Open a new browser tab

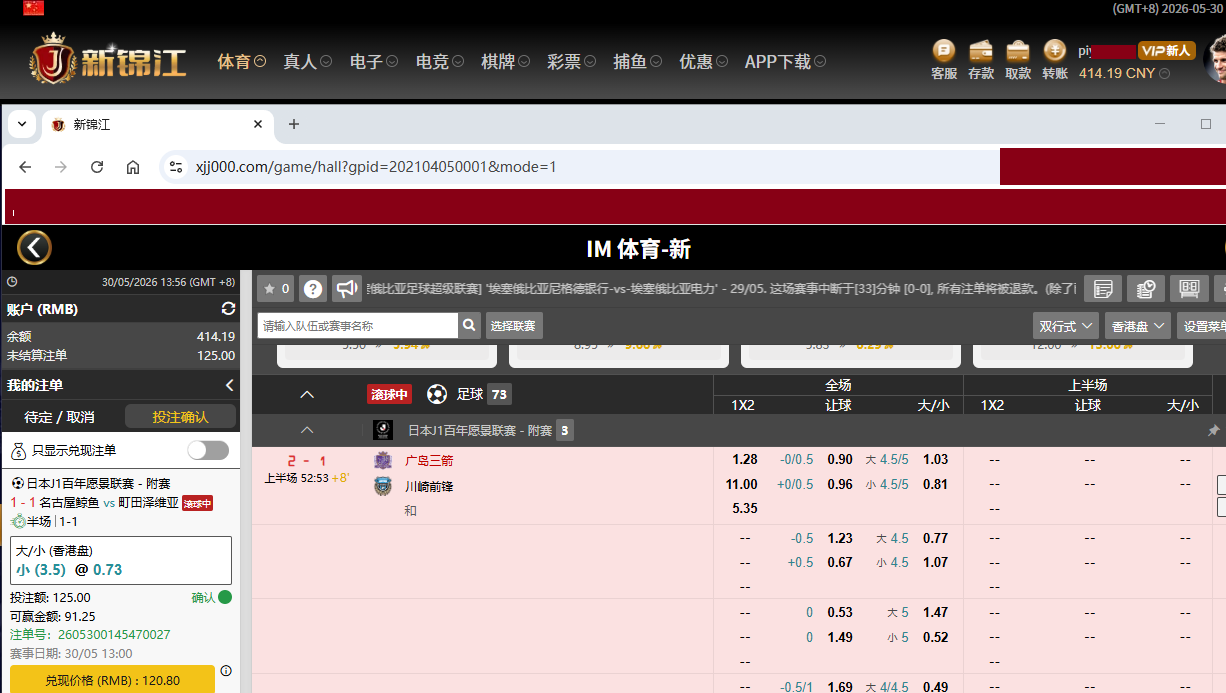pos(293,124)
